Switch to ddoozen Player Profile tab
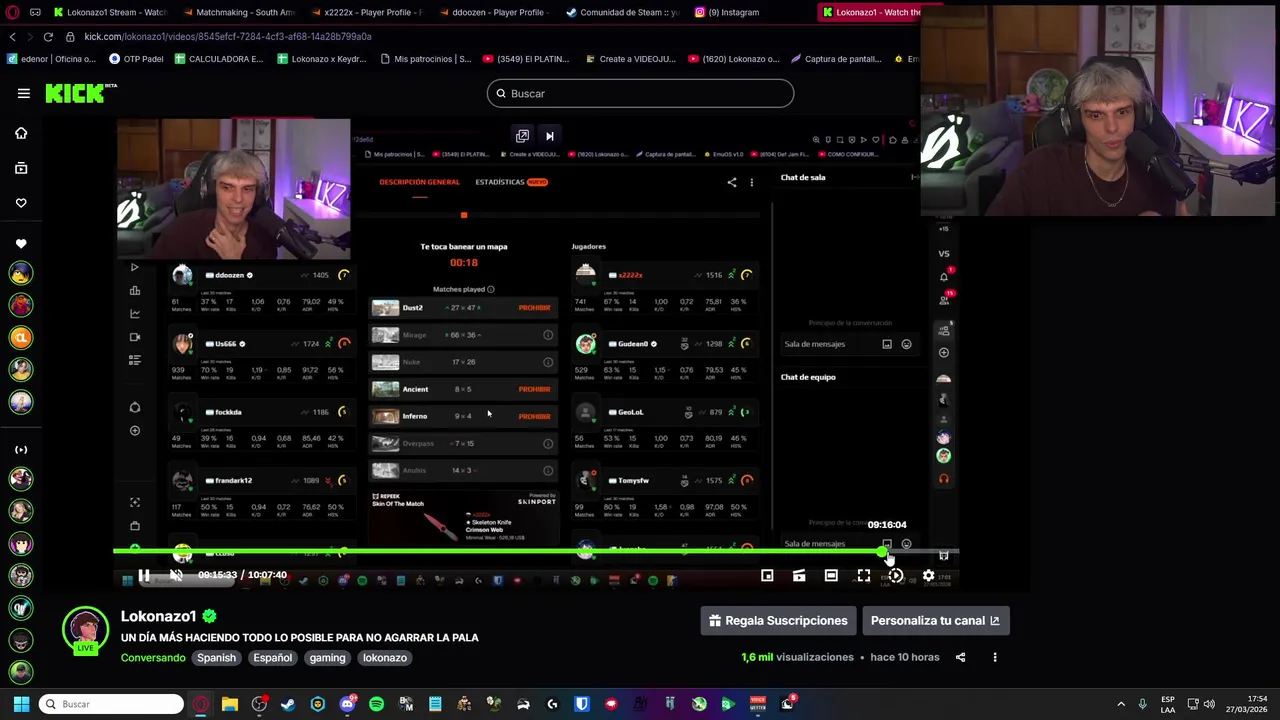1280x720 pixels. [x=495, y=12]
